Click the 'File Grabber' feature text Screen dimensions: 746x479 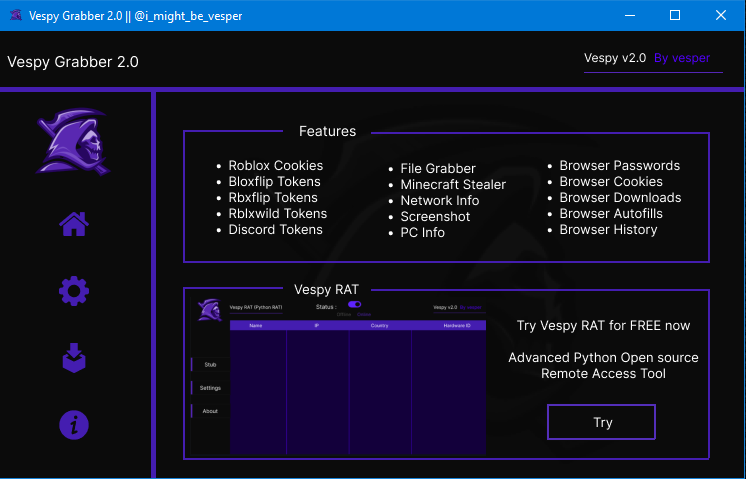[x=438, y=168]
